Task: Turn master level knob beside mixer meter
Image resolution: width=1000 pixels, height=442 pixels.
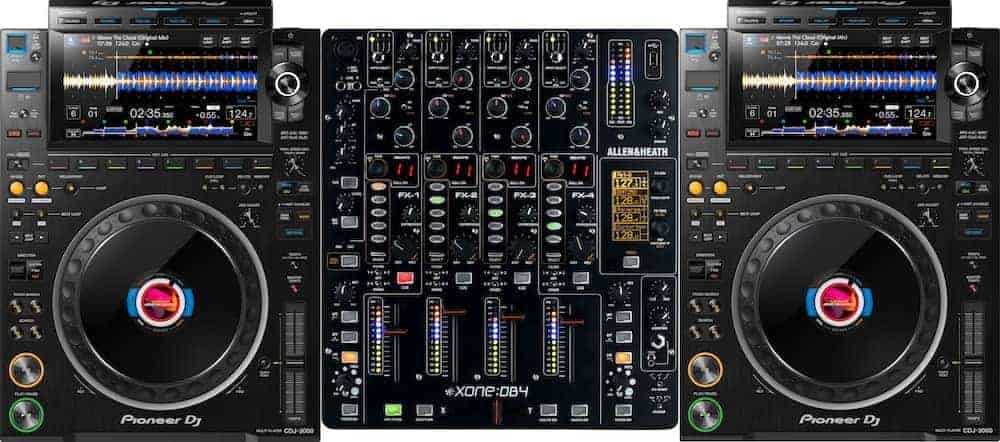Action: [x=660, y=99]
